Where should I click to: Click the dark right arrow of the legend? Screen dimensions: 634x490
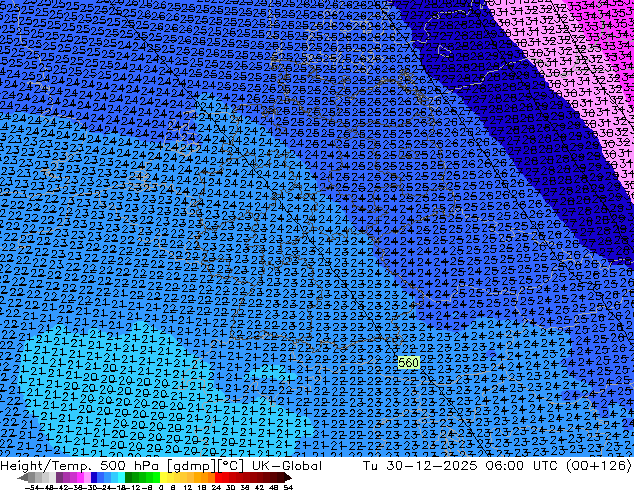[x=287, y=478]
